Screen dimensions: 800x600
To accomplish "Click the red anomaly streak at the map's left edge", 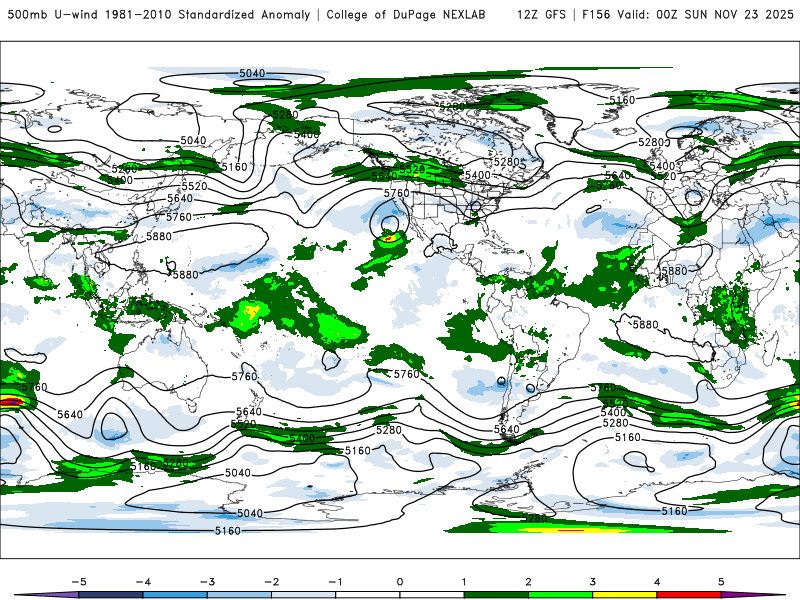I will (11, 402).
